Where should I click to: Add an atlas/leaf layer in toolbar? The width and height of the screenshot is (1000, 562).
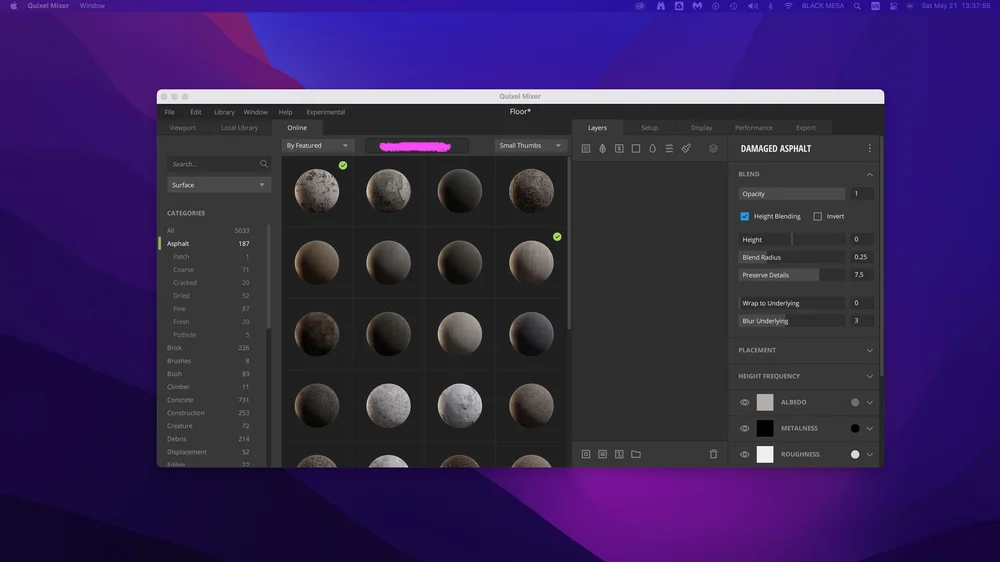coord(602,149)
